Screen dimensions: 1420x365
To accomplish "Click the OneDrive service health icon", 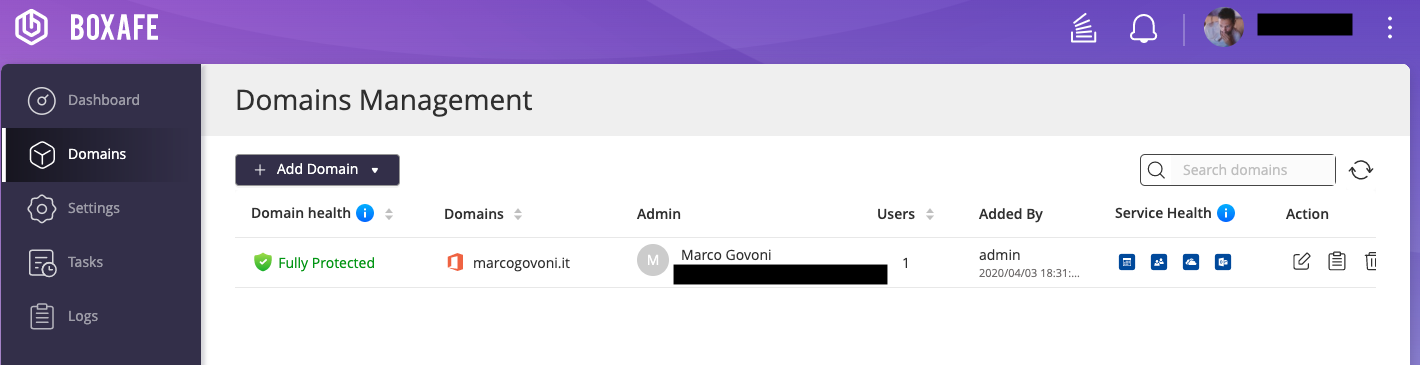I will 1191,262.
